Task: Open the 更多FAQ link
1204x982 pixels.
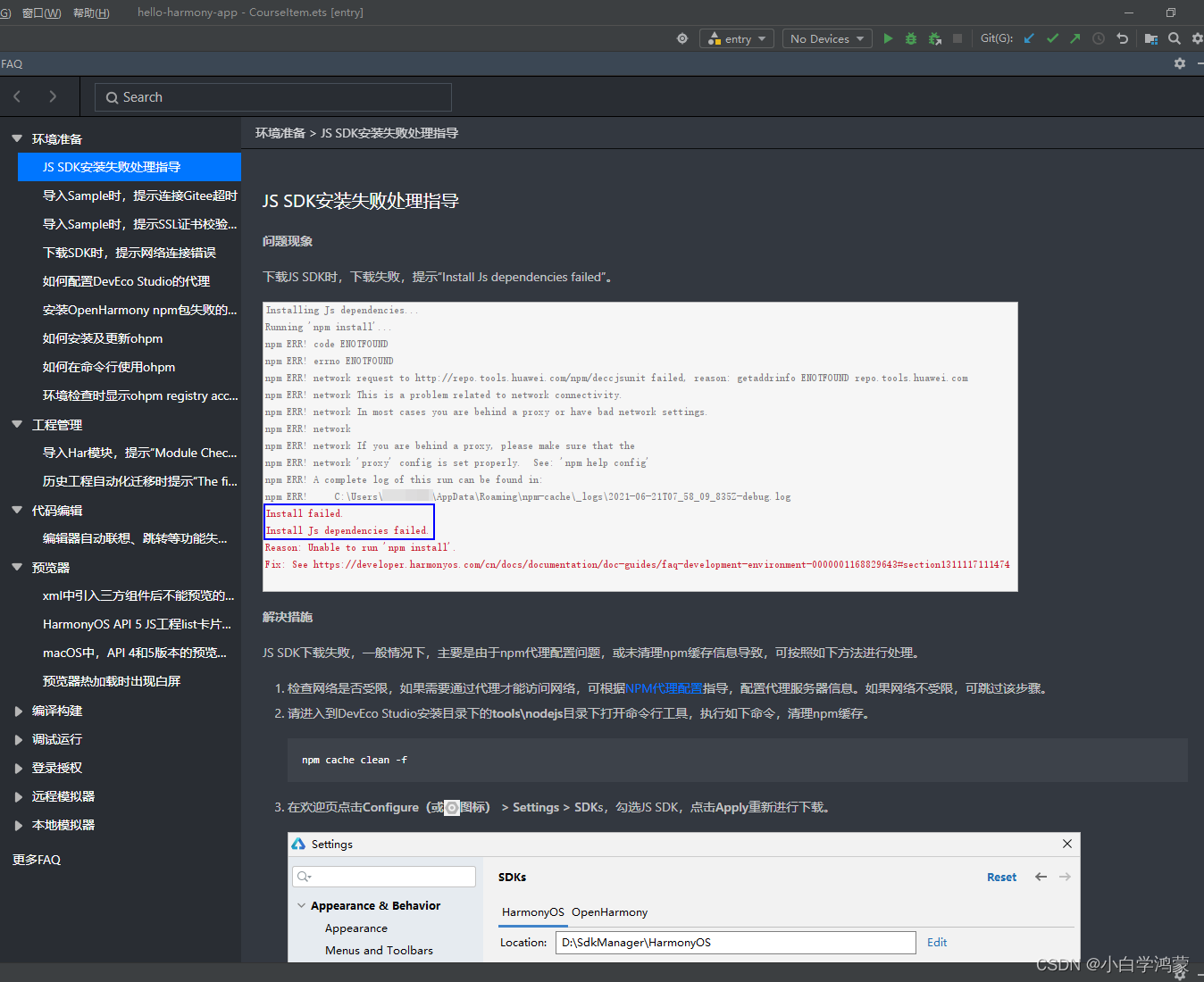Action: pos(37,860)
